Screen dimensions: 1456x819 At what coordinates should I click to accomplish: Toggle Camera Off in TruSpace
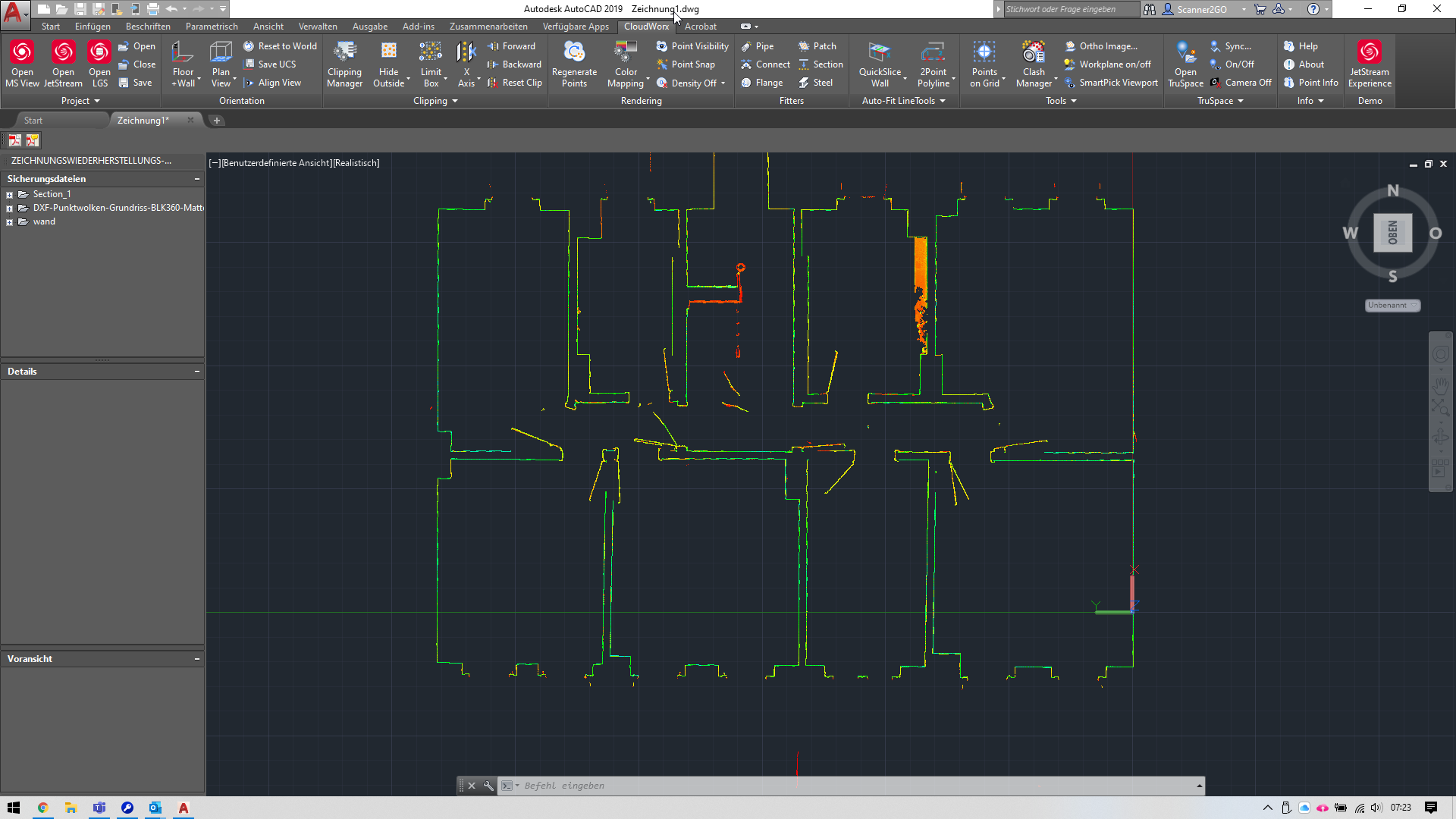1247,83
